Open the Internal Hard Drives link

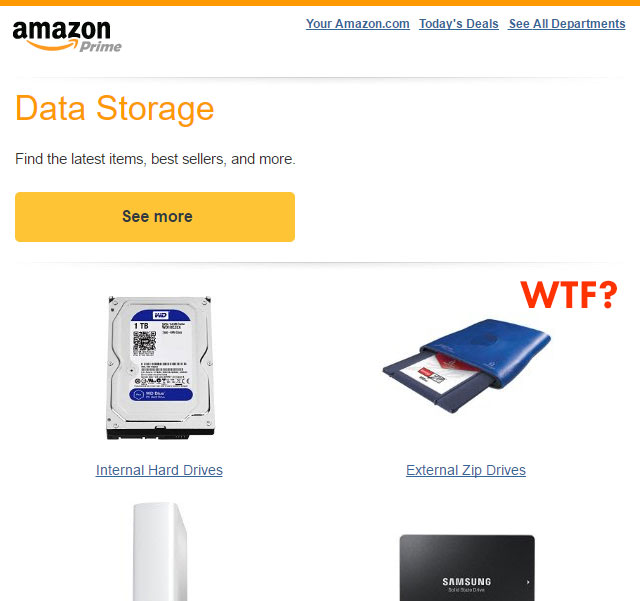159,470
